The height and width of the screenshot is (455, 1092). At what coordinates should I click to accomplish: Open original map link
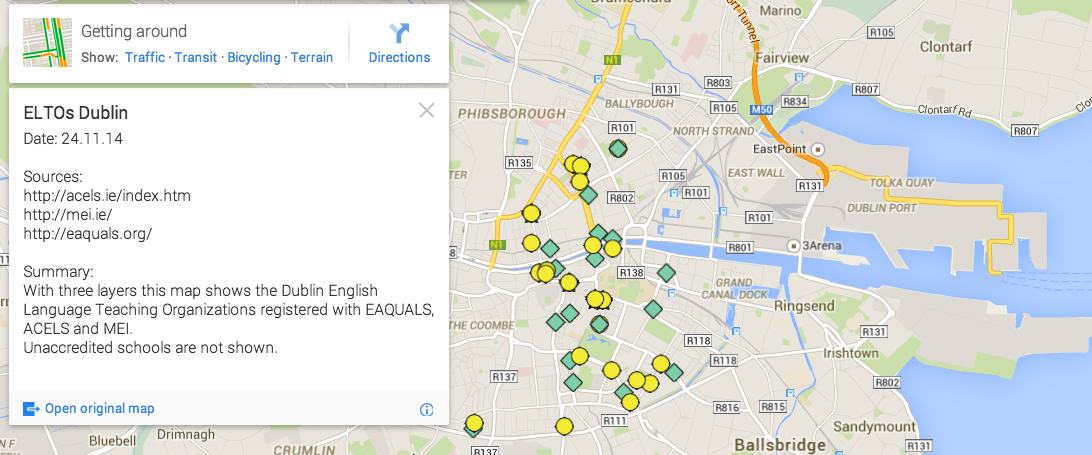pyautogui.click(x=100, y=408)
